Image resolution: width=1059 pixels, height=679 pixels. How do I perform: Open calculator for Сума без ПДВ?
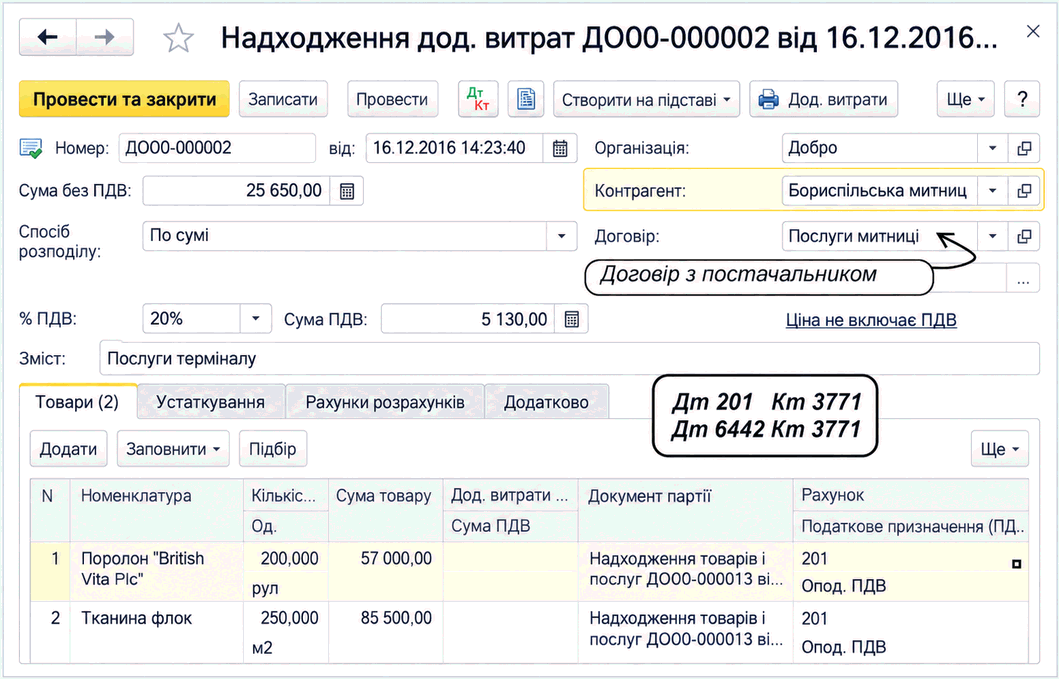coord(346,191)
